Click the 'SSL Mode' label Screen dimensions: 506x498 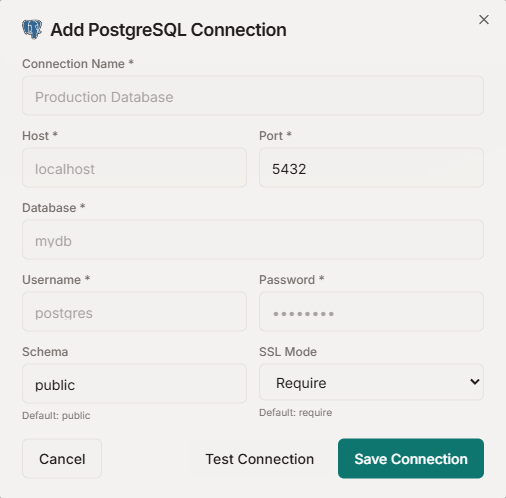288,352
